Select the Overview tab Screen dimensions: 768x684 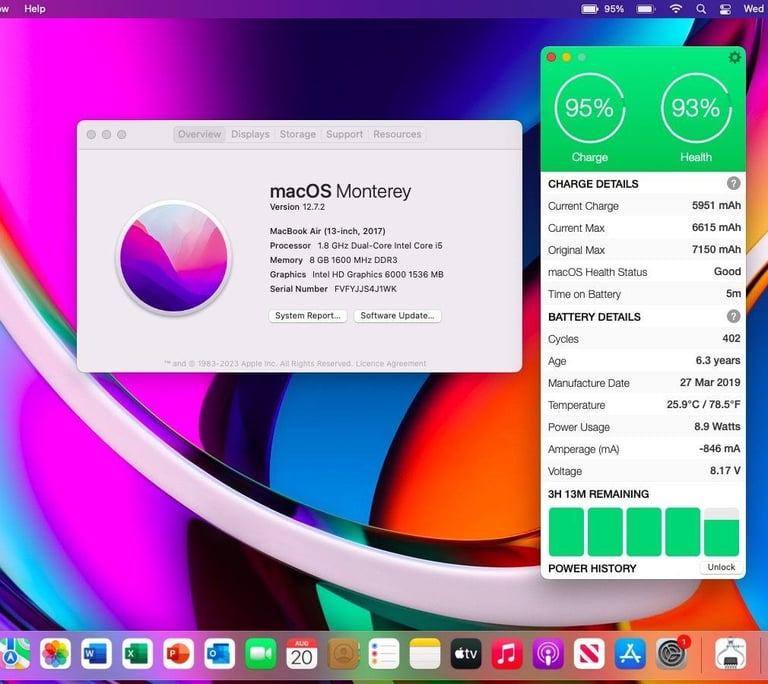(199, 134)
